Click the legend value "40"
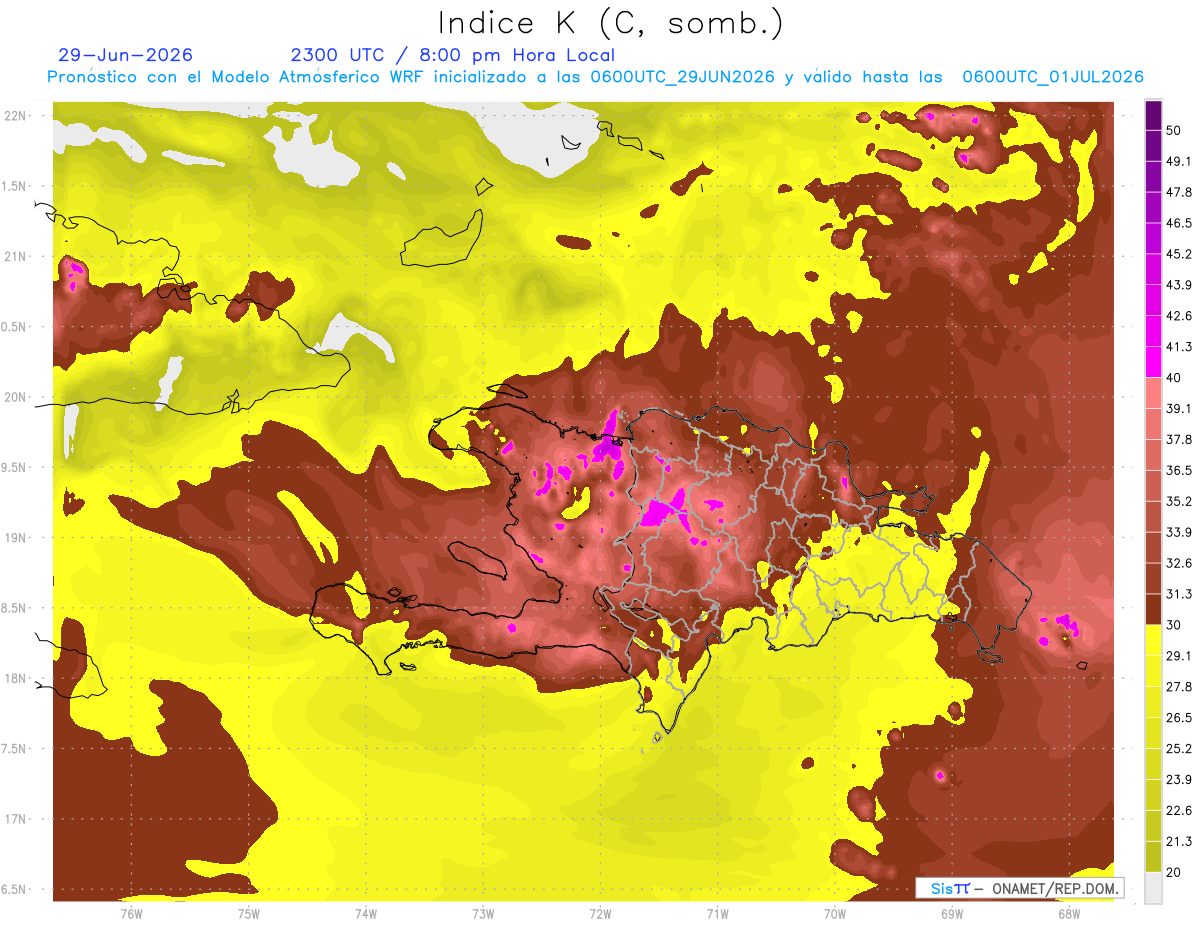Screen dimensions: 1200x927 point(1175,378)
